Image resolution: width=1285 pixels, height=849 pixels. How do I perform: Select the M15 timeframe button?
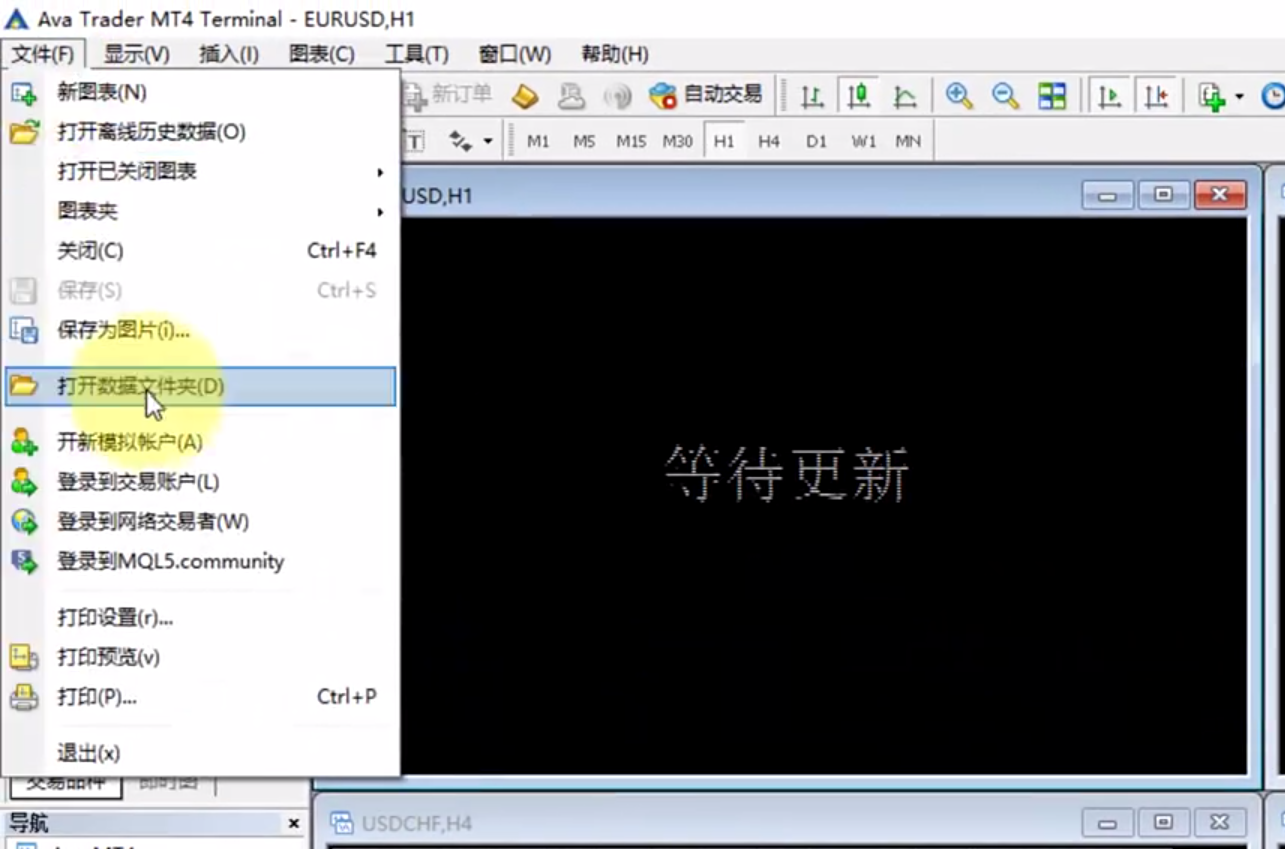tap(631, 141)
